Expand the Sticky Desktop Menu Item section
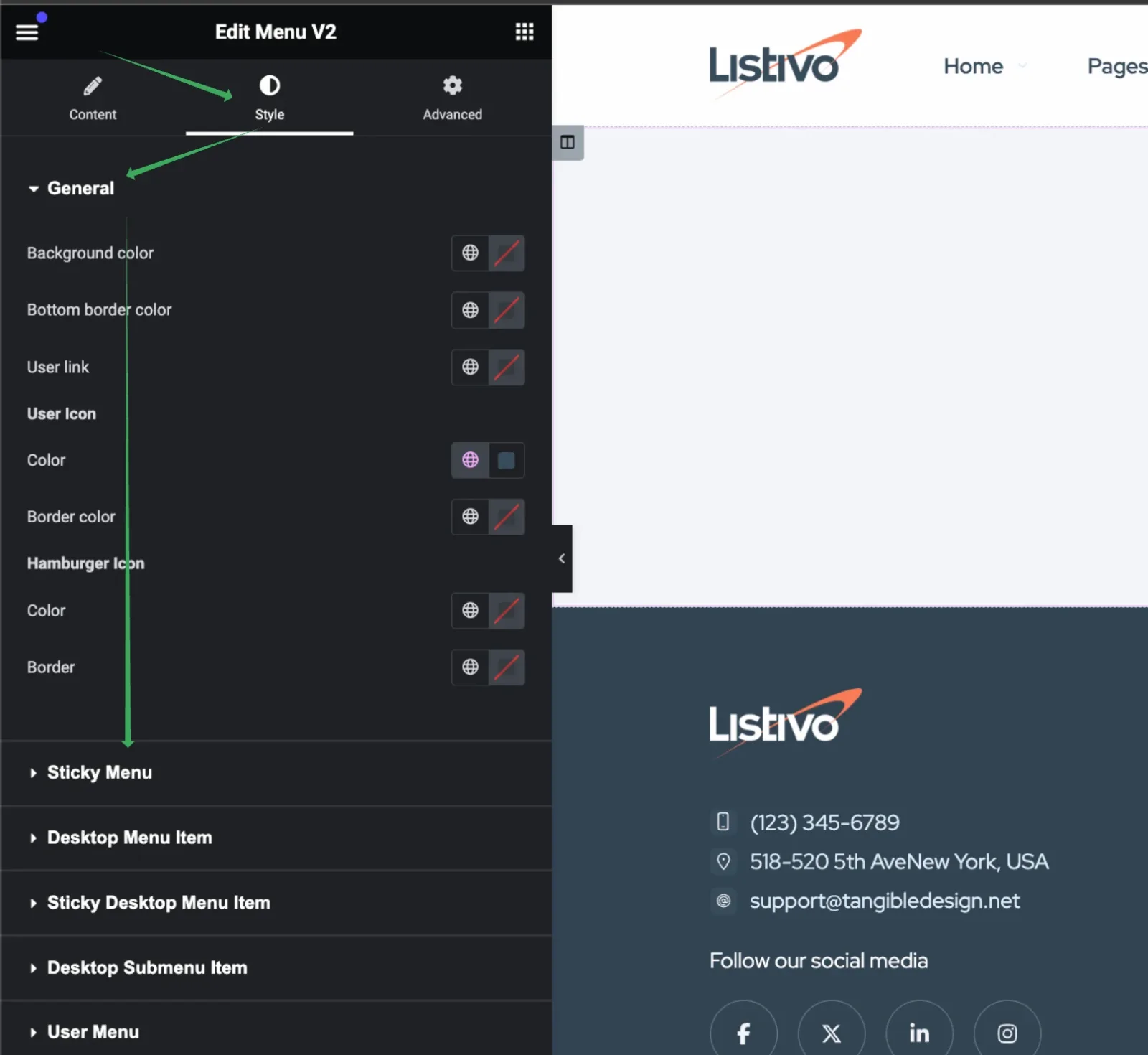The height and width of the screenshot is (1055, 1148). pyautogui.click(x=276, y=903)
